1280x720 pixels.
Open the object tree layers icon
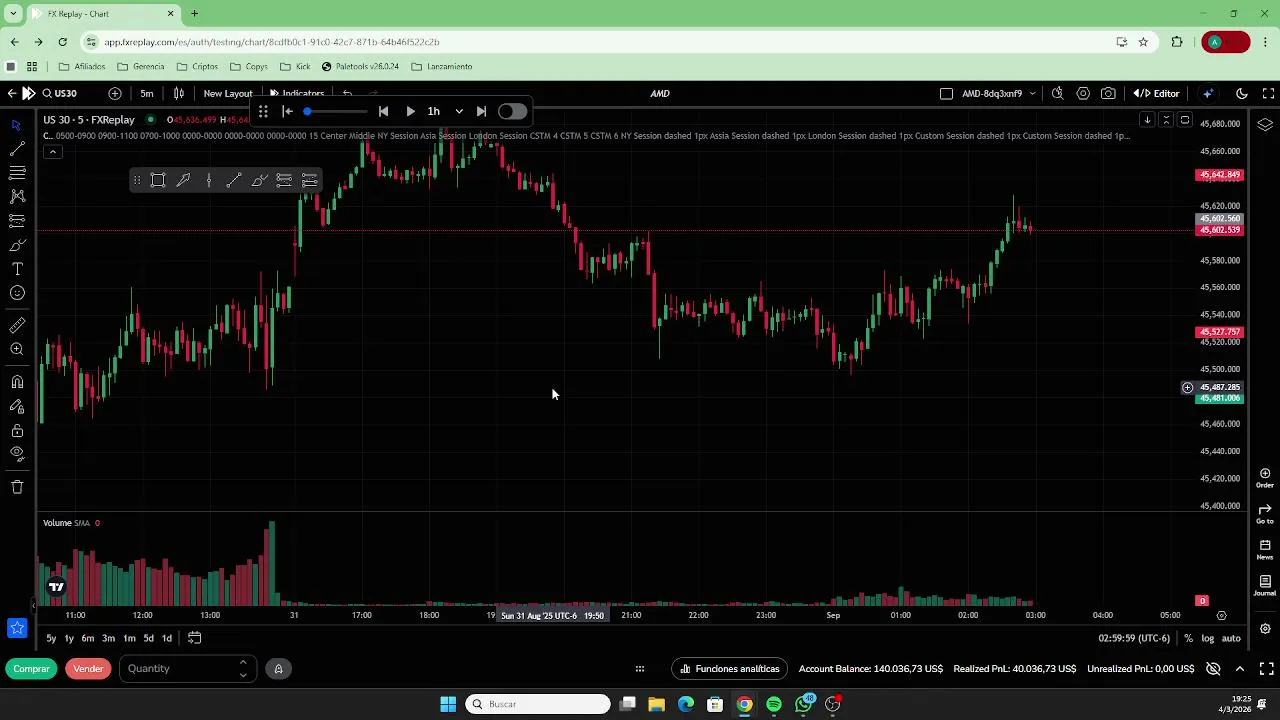click(x=1265, y=125)
